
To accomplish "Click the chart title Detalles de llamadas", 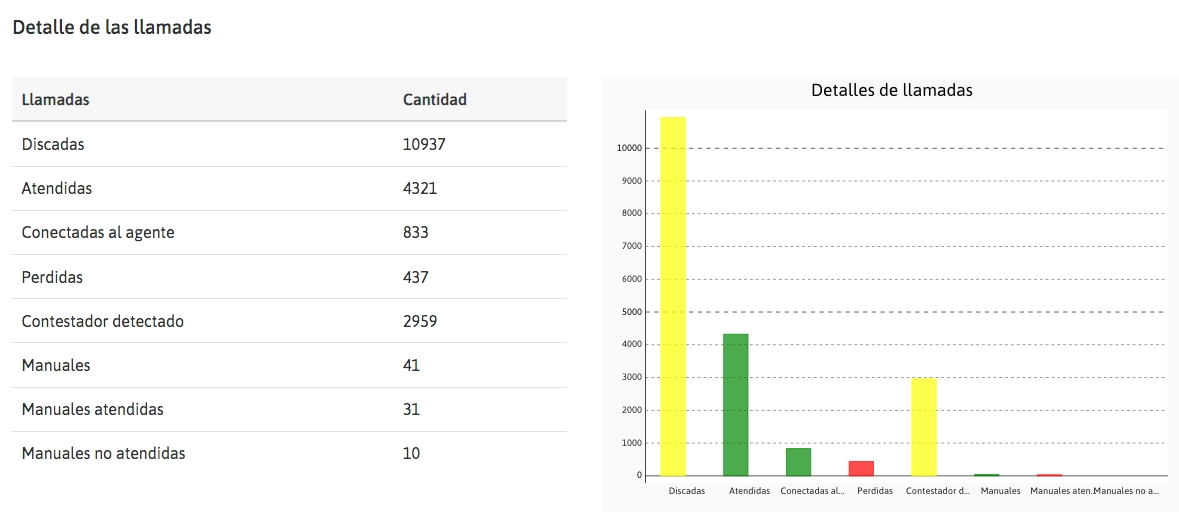I will tap(892, 90).
